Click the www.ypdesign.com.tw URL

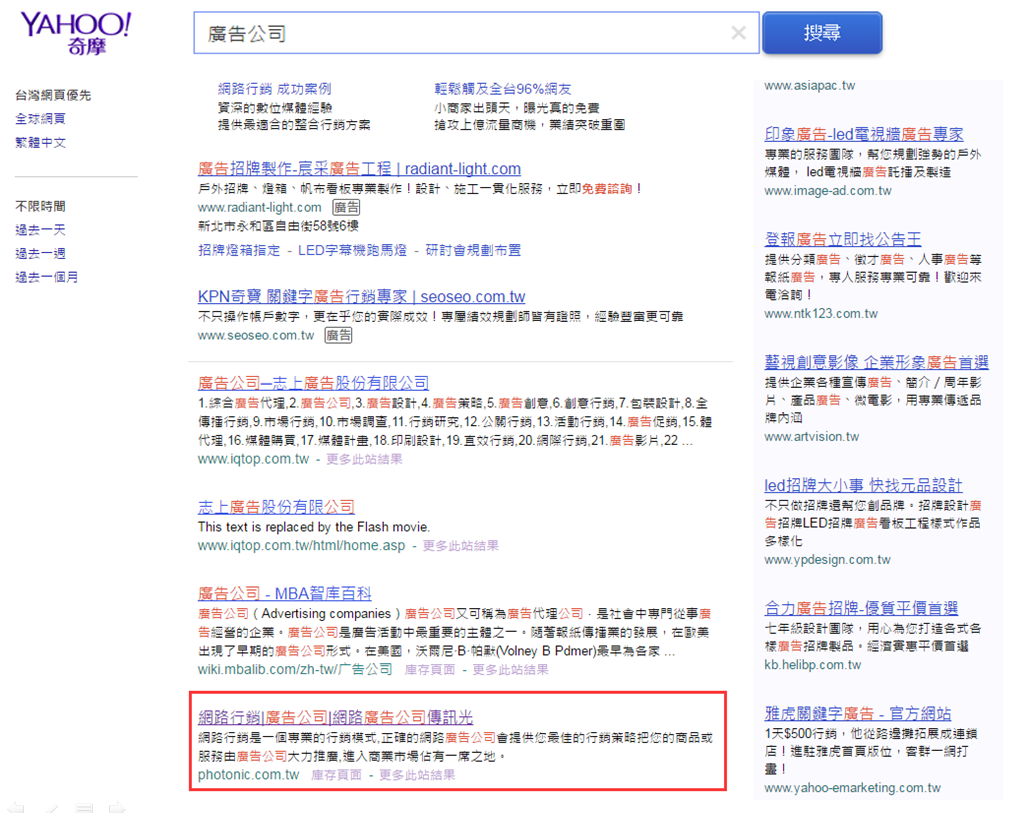(828, 560)
